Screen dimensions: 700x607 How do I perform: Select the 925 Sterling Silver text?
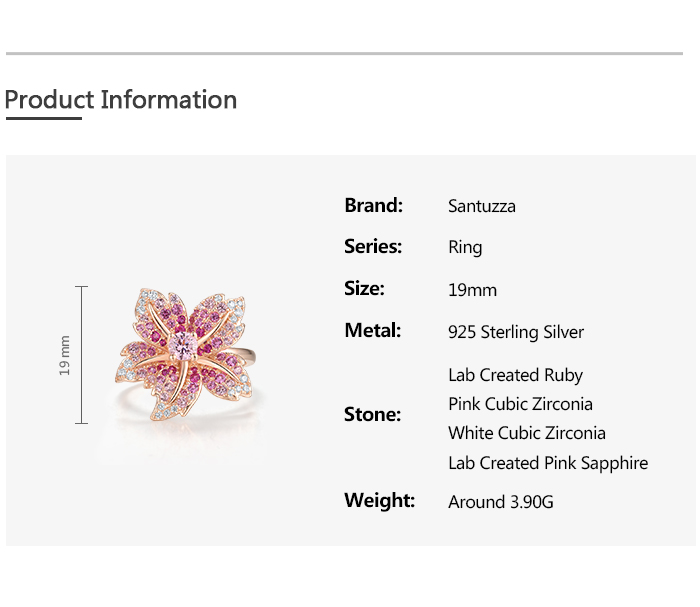pyautogui.click(x=516, y=332)
